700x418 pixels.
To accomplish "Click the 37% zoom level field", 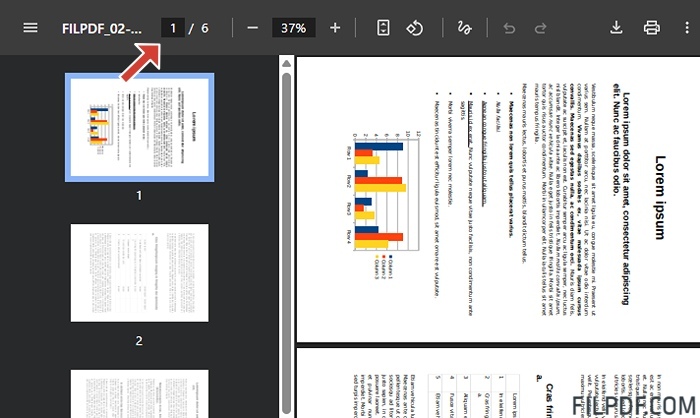I will (x=293, y=28).
